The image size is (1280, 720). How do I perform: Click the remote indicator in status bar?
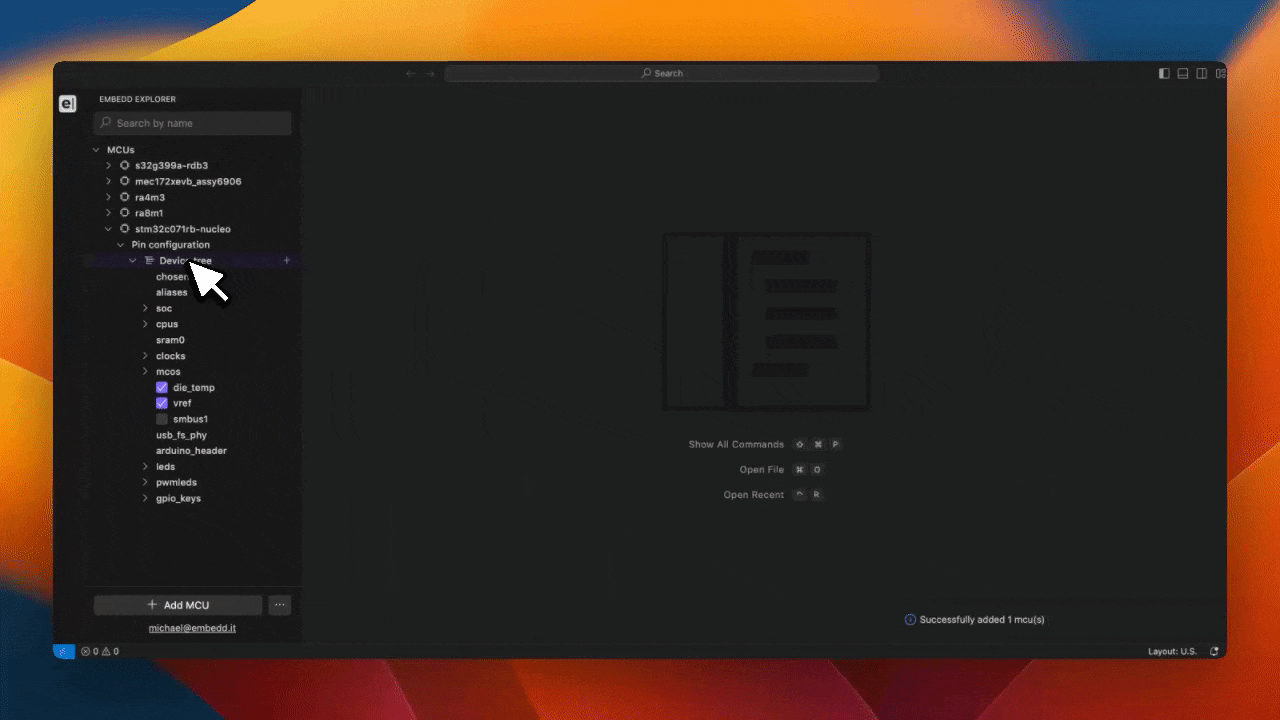click(x=64, y=651)
